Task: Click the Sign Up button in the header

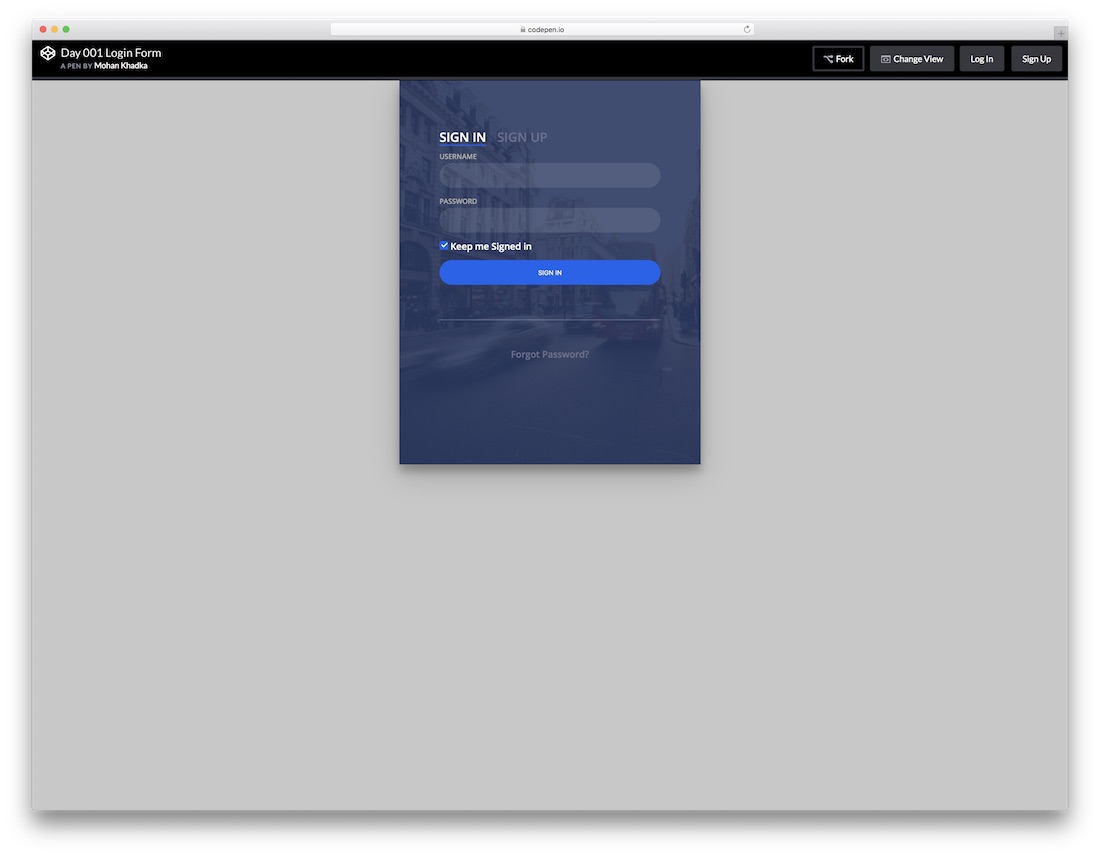Action: point(1036,58)
